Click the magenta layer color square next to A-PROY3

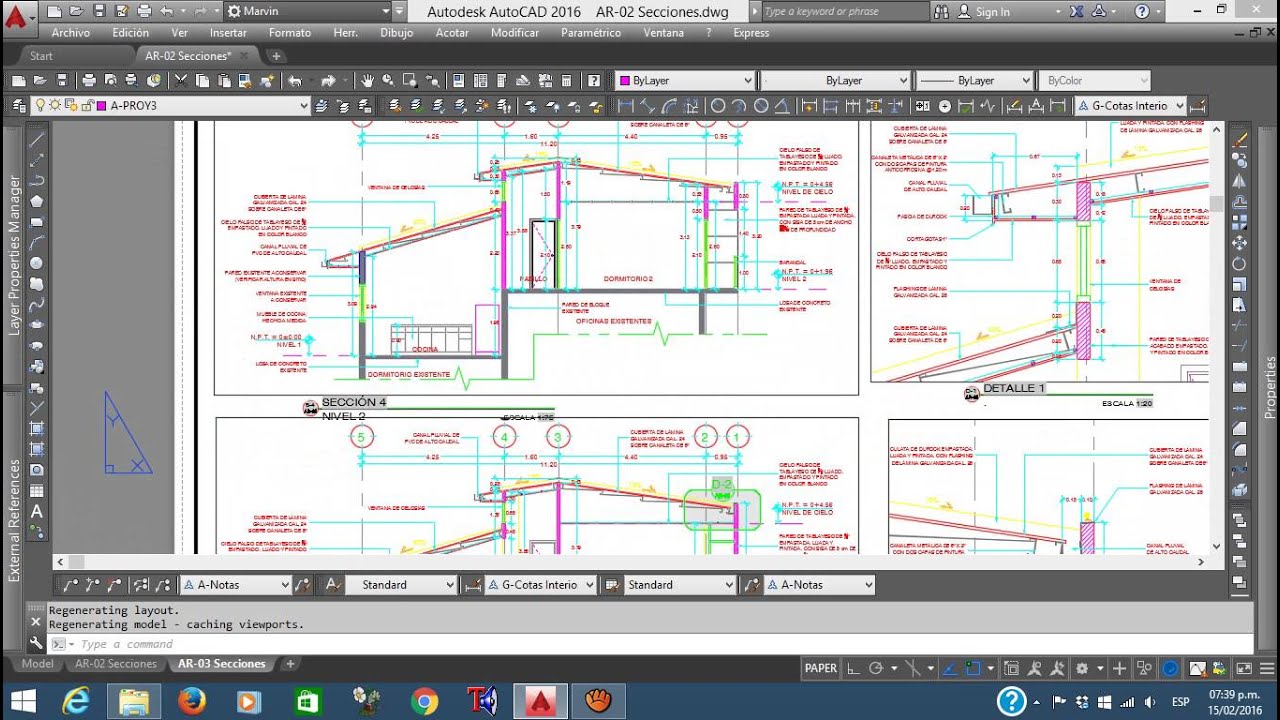coord(101,105)
